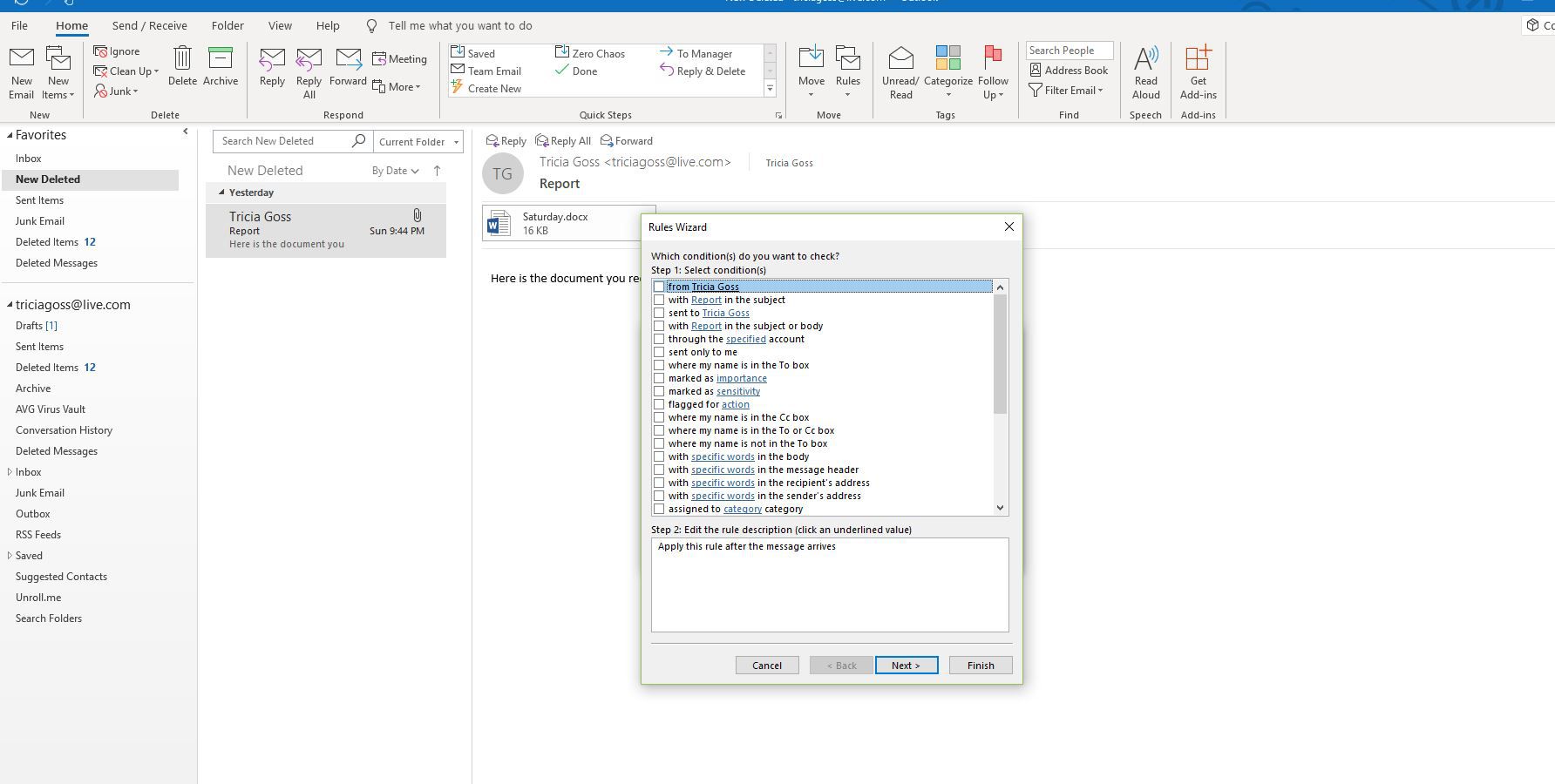Click the Archive icon in ribbon
The image size is (1555, 784).
click(221, 58)
